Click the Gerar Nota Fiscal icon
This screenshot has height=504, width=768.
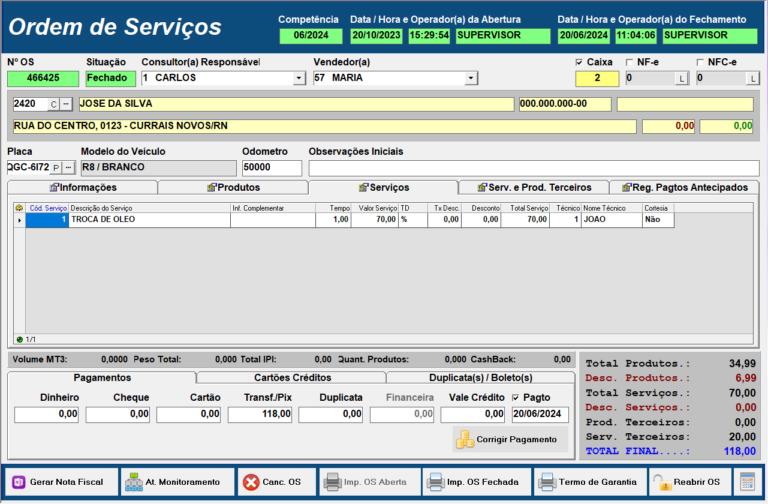(x=19, y=482)
